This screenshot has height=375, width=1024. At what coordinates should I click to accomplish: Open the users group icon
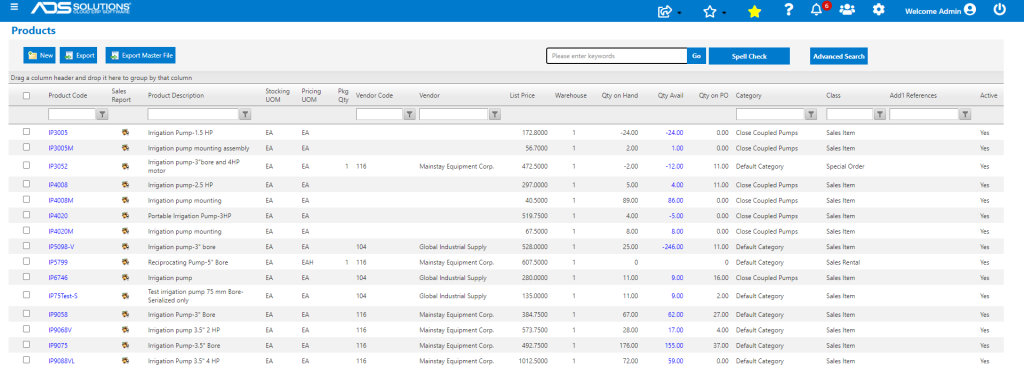tap(847, 10)
